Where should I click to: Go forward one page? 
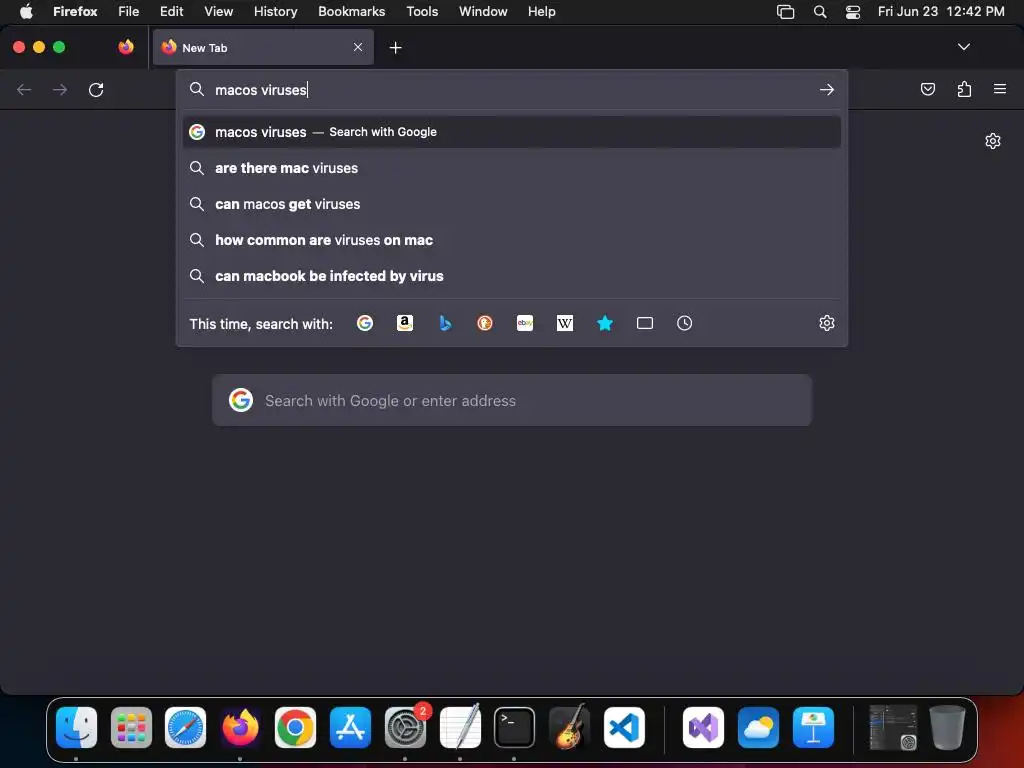(x=60, y=89)
